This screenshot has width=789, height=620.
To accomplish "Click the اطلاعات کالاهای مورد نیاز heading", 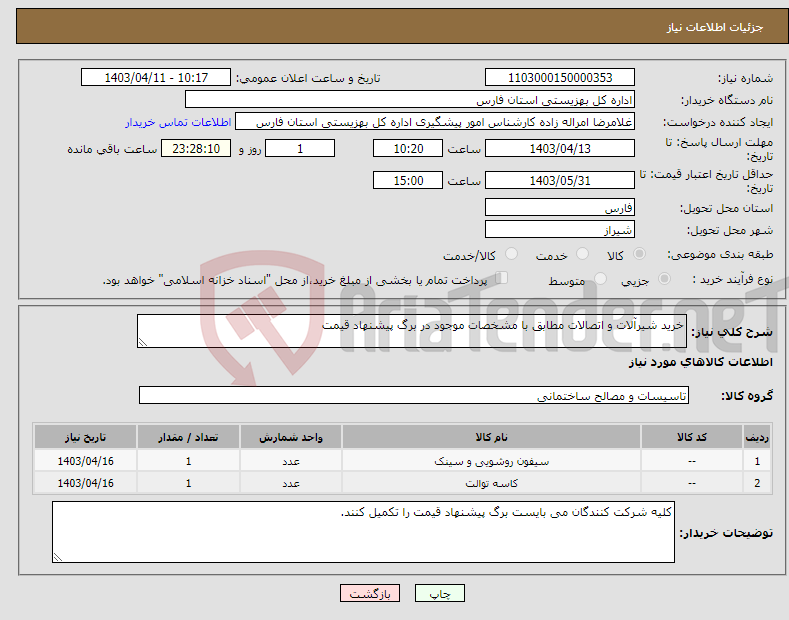I will [x=700, y=362].
